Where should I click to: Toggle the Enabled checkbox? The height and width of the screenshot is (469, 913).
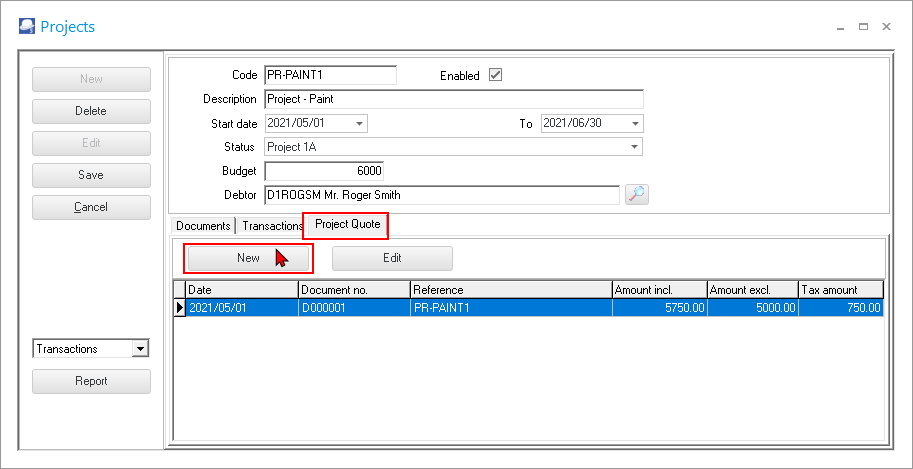(495, 75)
